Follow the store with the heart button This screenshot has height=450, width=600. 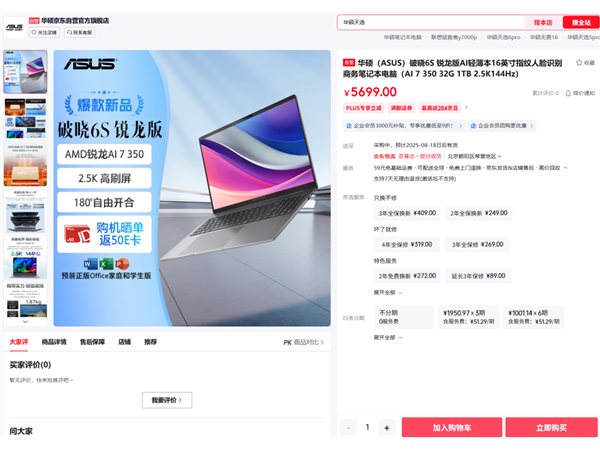(x=45, y=33)
